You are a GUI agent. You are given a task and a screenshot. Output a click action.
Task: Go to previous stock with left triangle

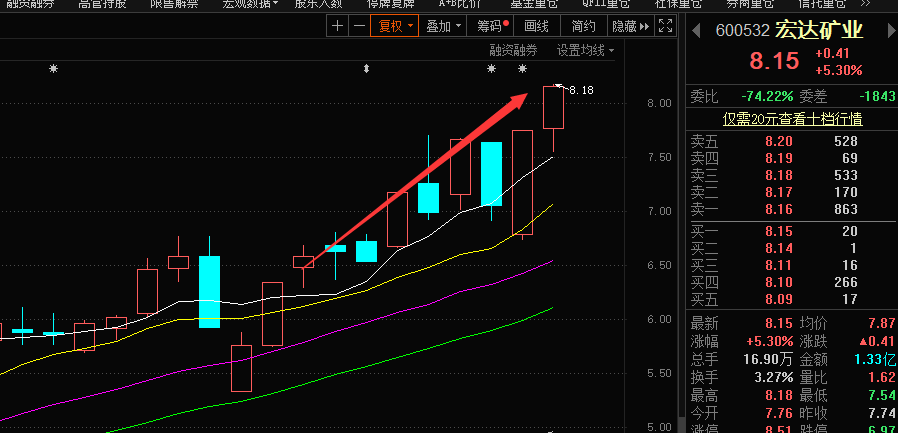coord(696,30)
